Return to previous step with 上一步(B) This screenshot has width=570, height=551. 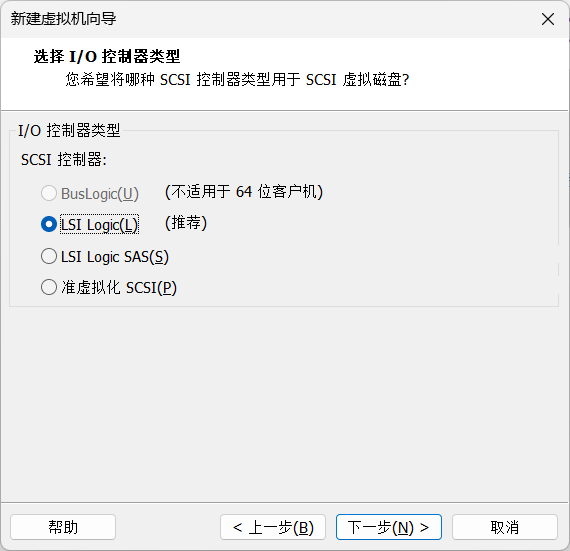click(x=273, y=527)
